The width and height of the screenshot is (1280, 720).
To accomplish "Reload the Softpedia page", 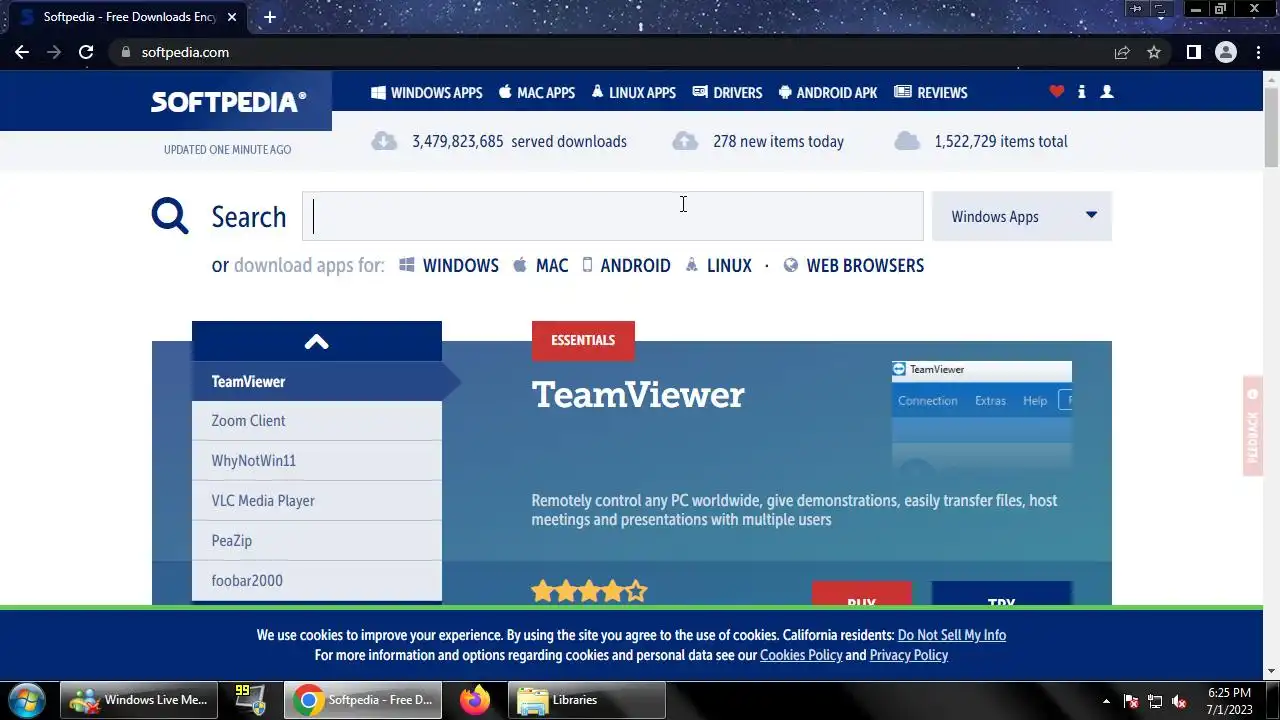I will 86,52.
